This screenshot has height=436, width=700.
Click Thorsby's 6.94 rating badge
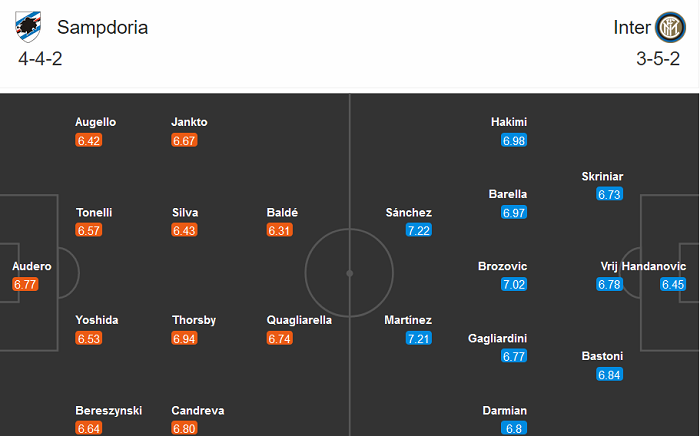185,339
